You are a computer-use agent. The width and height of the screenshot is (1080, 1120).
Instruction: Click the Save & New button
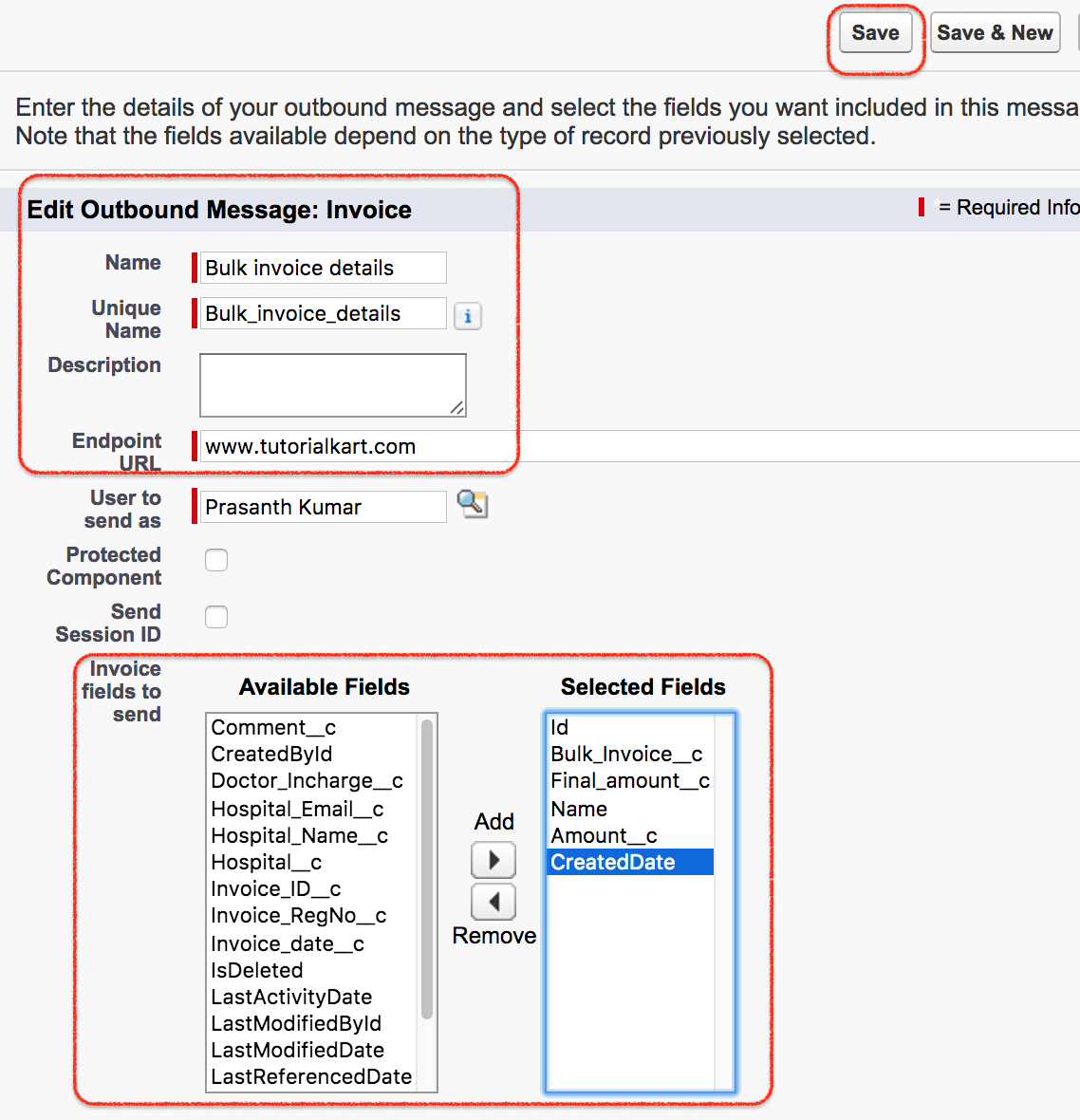[x=995, y=33]
